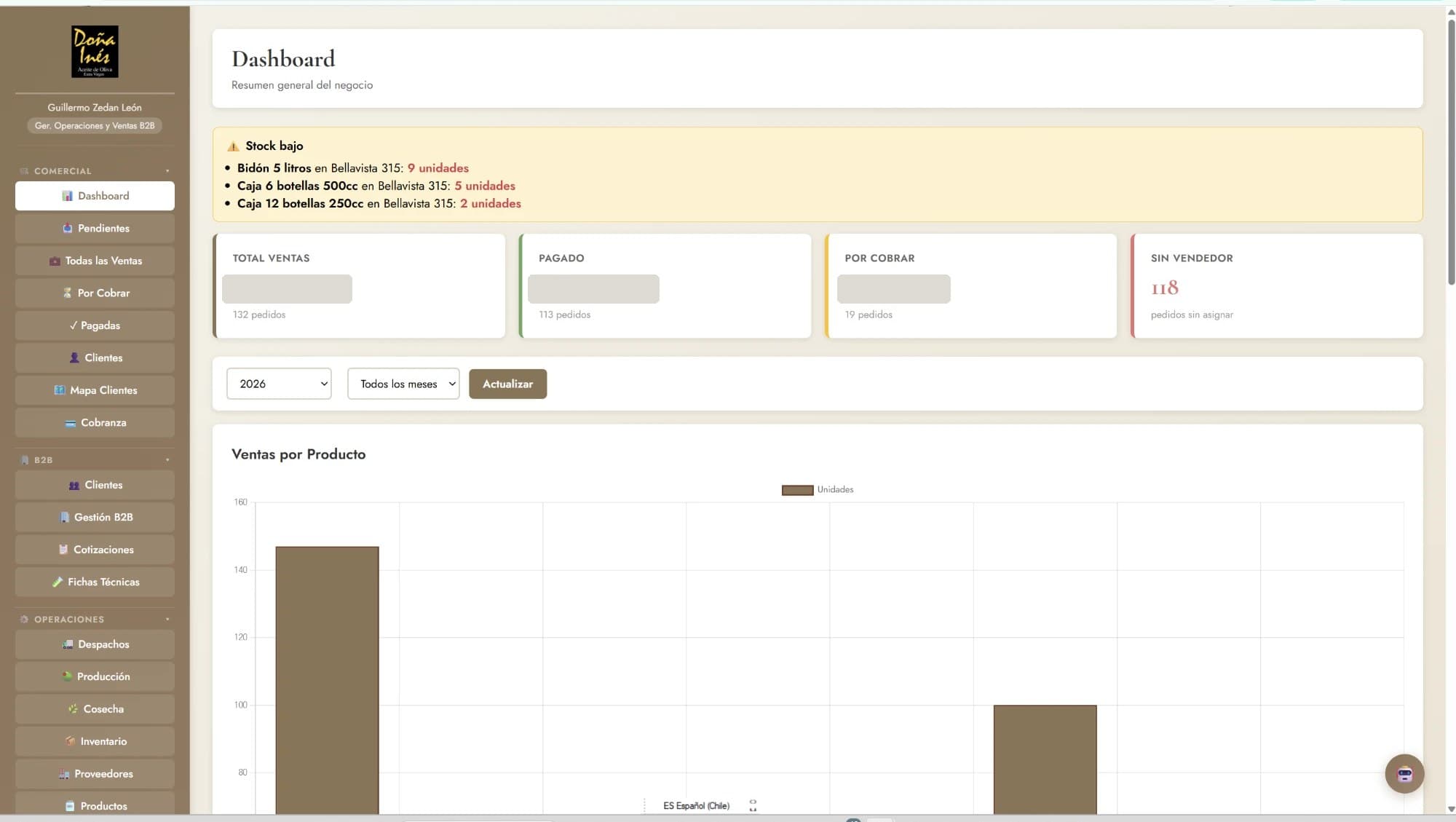Click the Stock bajo warning icon
Viewport: 1456px width, 822px height.
pyautogui.click(x=233, y=146)
